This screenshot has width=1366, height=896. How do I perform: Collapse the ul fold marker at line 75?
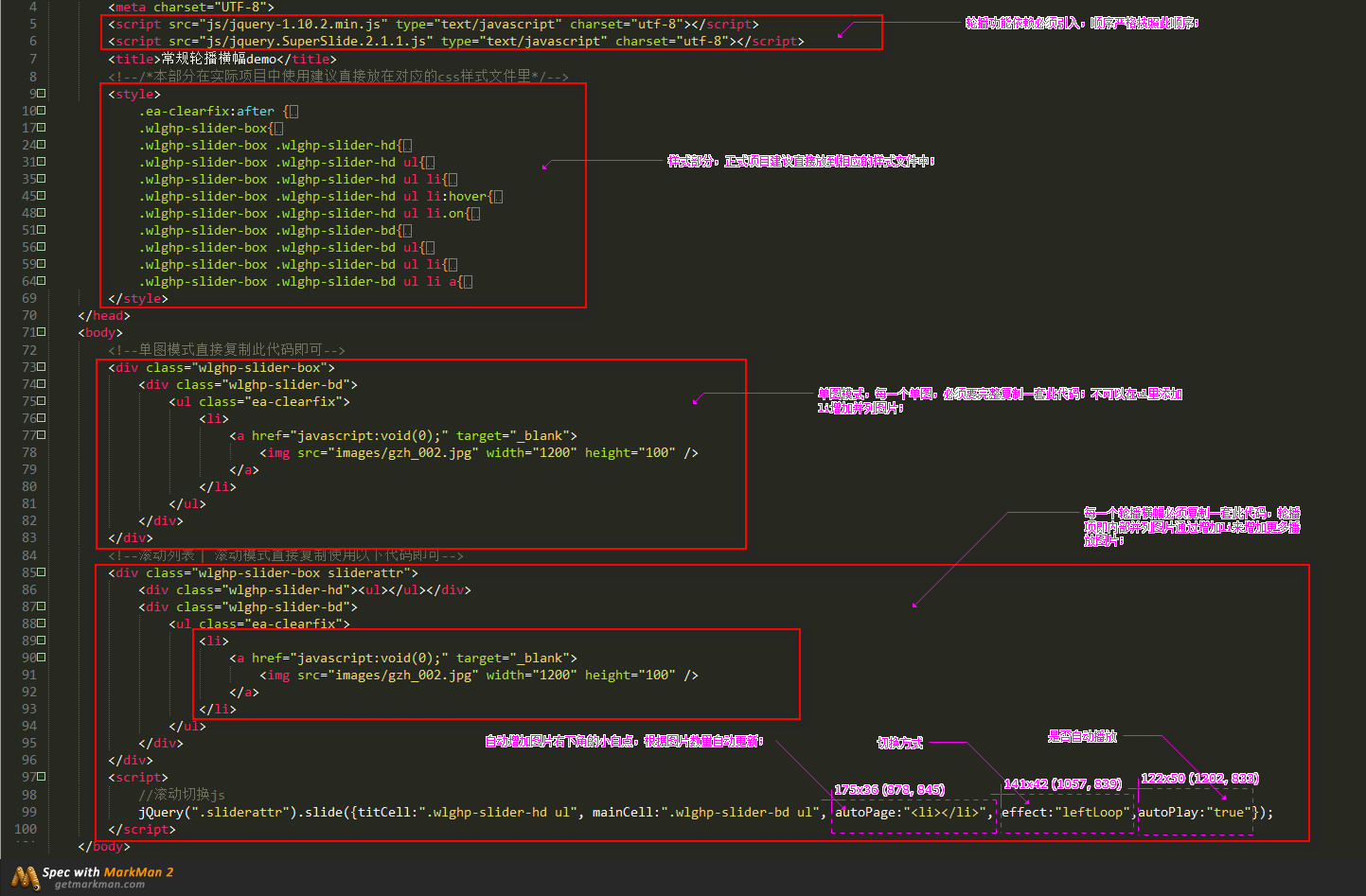[x=42, y=401]
